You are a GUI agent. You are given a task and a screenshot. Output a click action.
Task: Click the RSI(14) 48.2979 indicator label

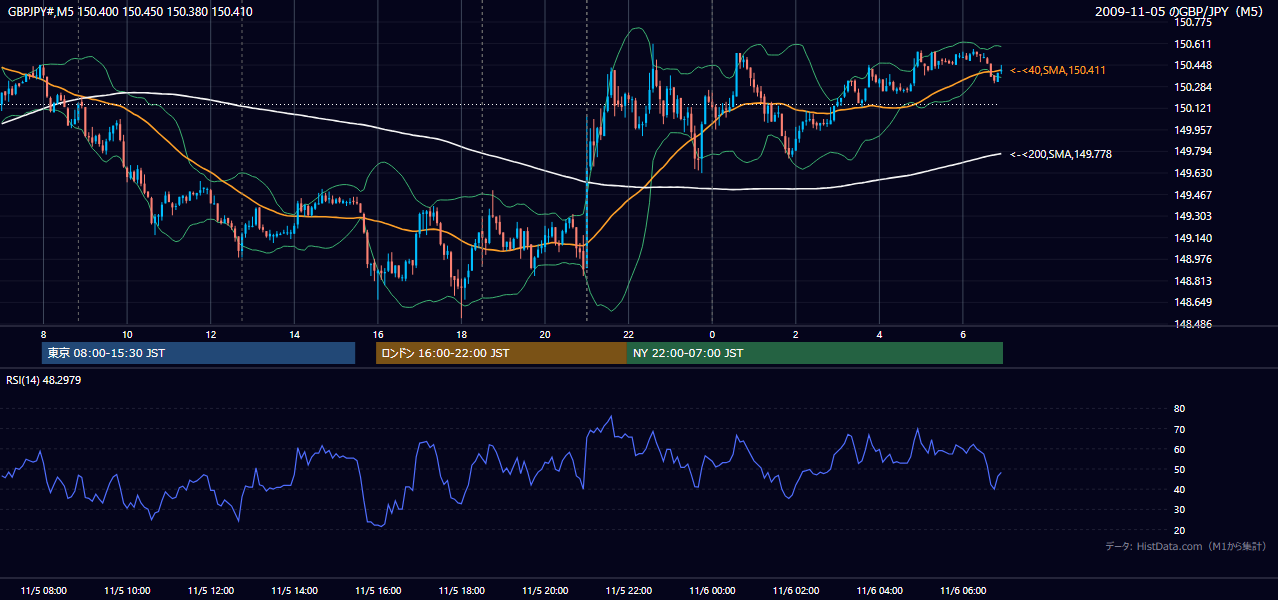tap(43, 380)
